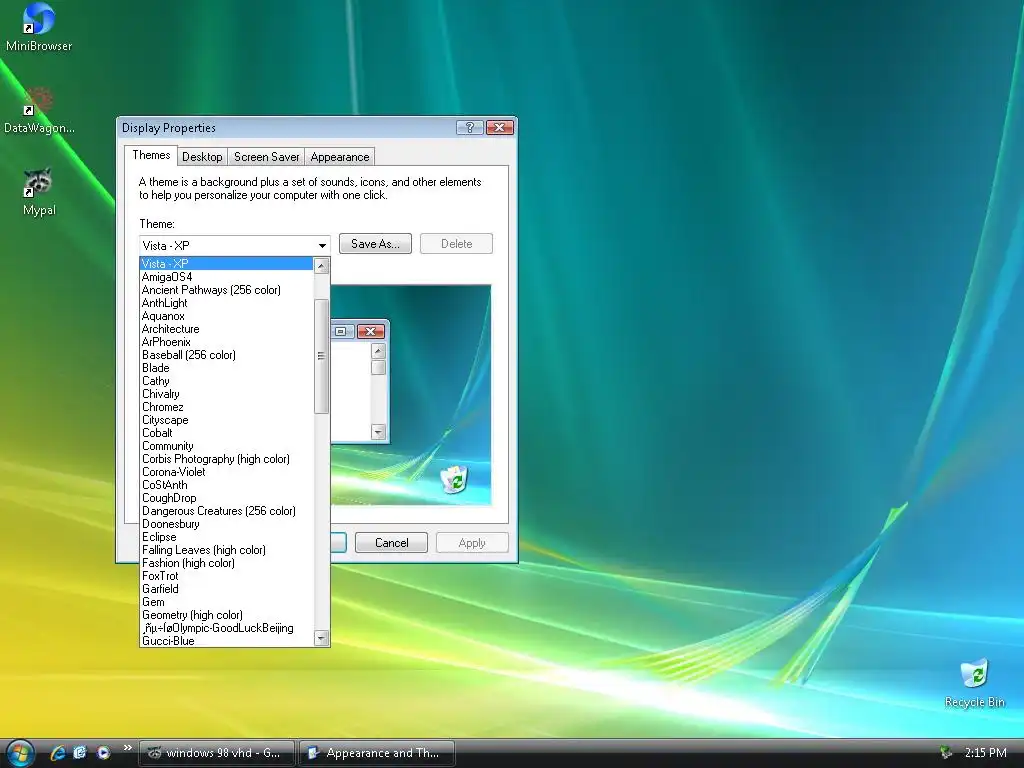Select the Eclipse theme
Screen dimensions: 1024x768
click(x=227, y=537)
